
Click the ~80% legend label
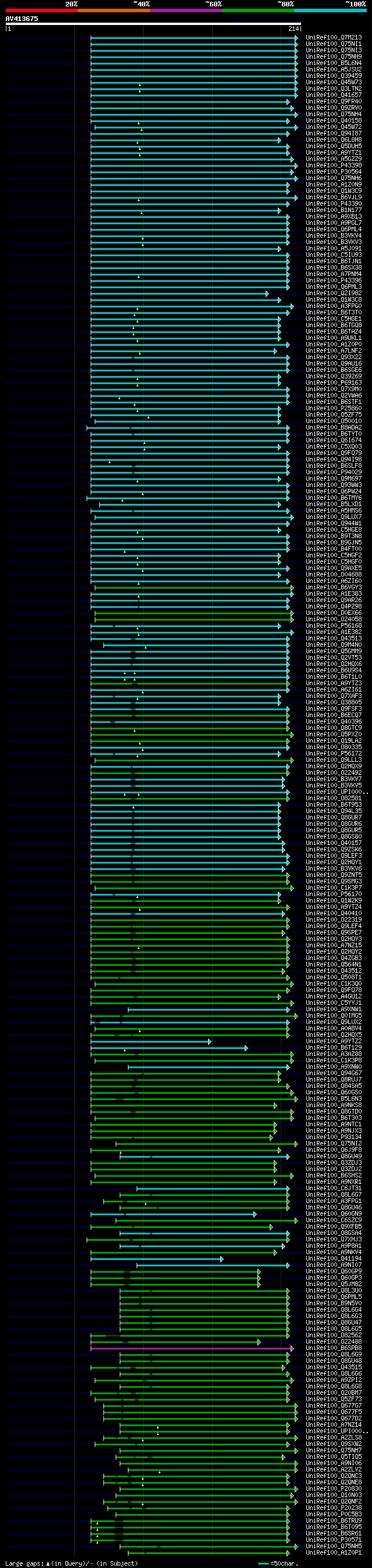pyautogui.click(x=285, y=3)
